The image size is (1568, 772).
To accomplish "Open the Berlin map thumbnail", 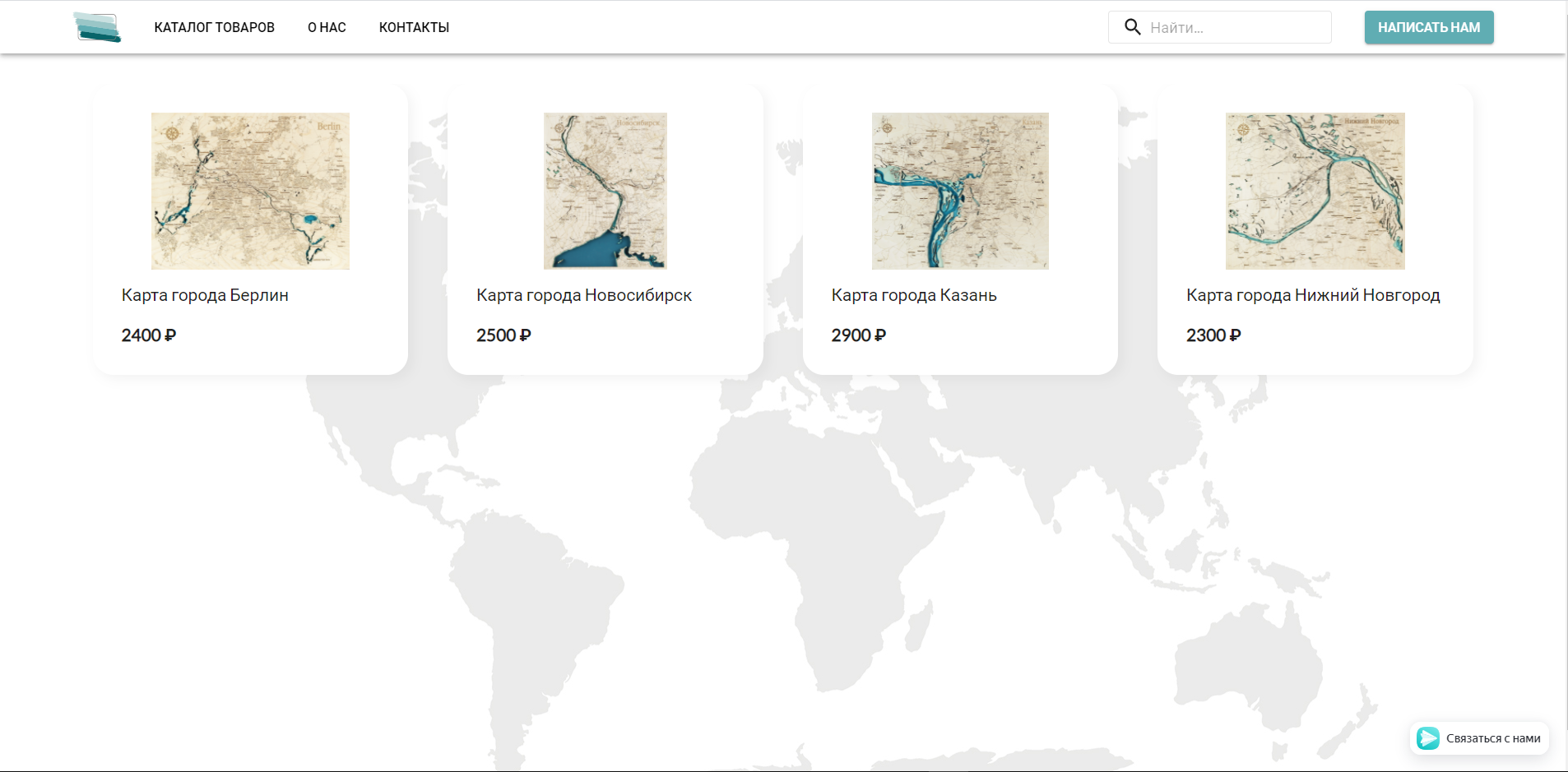I will click(250, 191).
